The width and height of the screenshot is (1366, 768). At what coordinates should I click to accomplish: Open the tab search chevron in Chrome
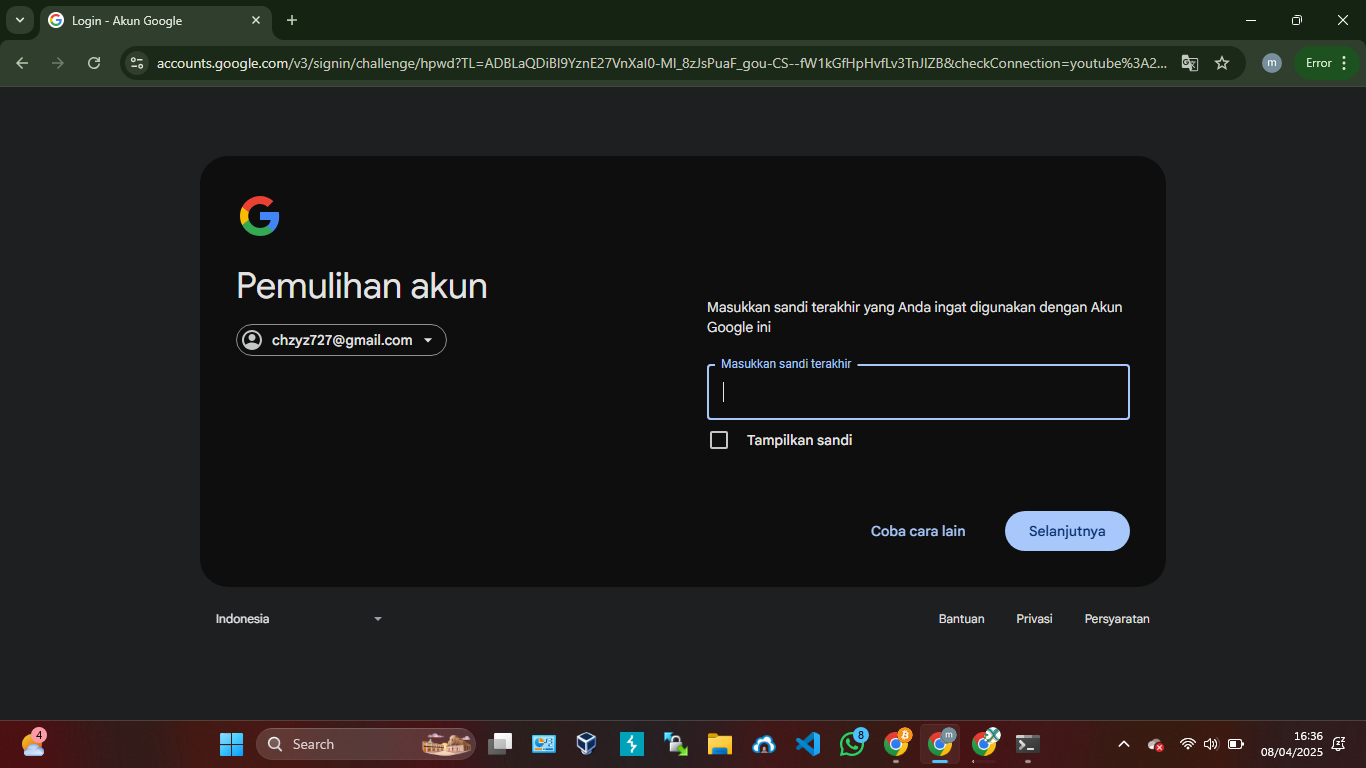(x=19, y=20)
